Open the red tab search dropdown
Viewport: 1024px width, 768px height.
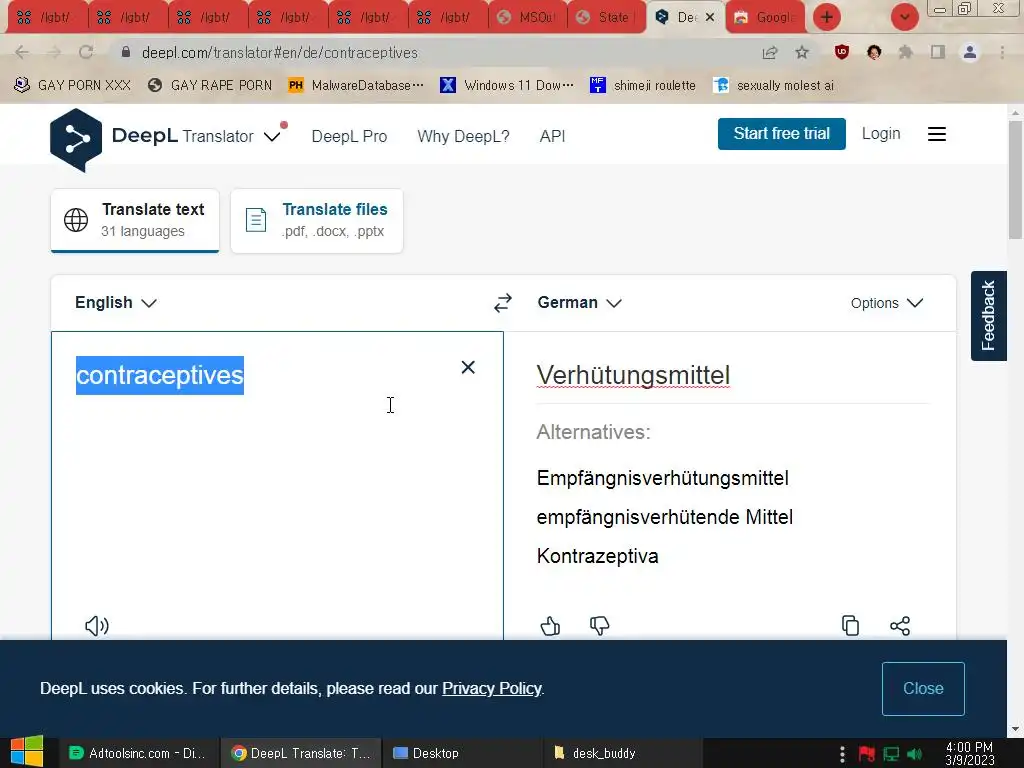904,17
